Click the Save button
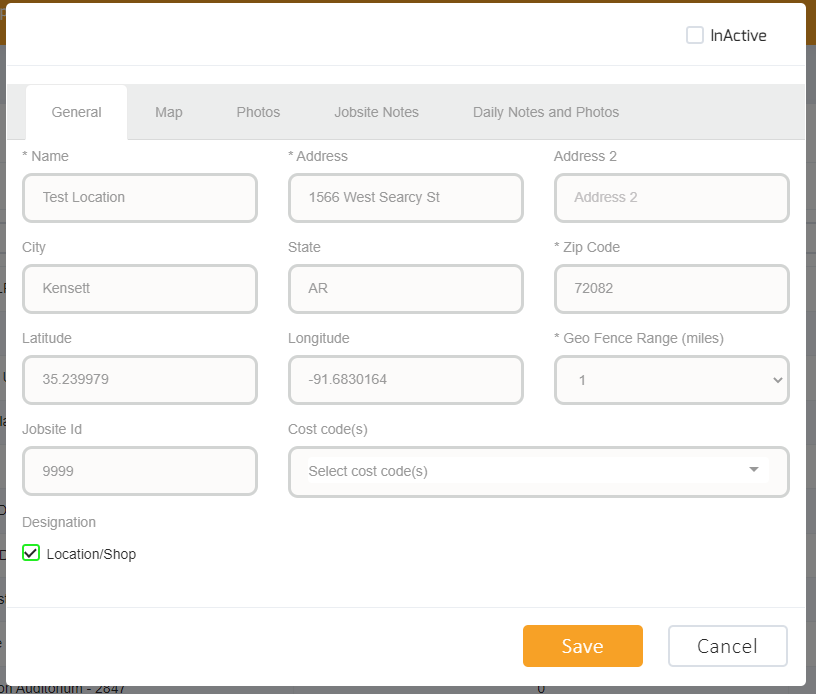Screen dimensions: 816x694 point(583,646)
